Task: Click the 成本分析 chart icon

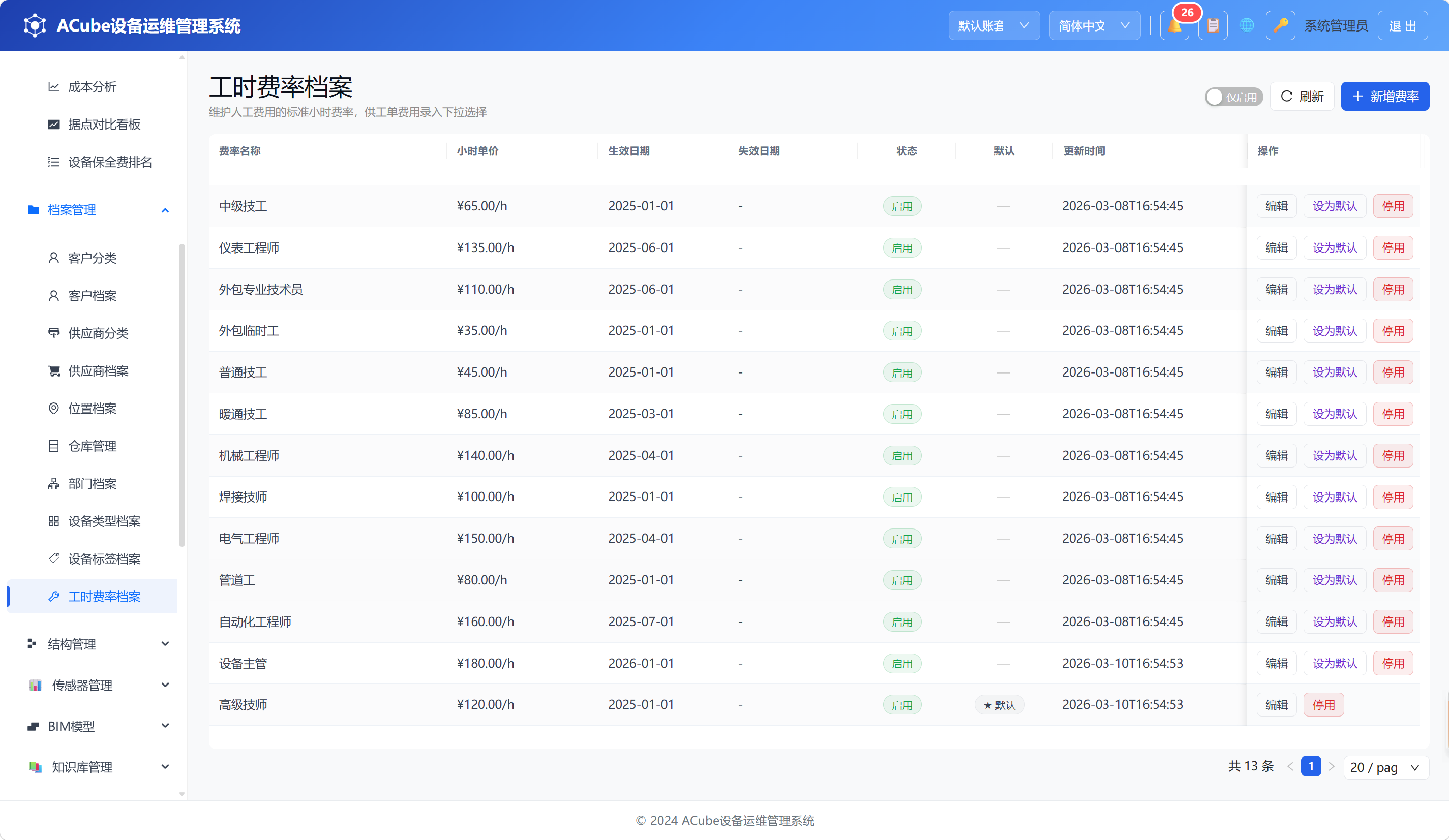Action: coord(53,87)
